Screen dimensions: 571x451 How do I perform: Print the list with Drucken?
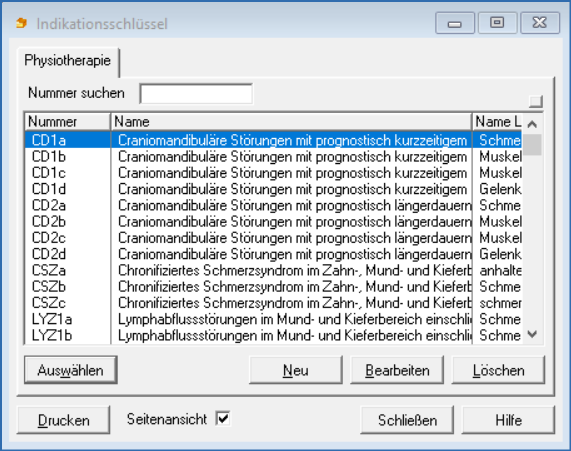click(63, 420)
